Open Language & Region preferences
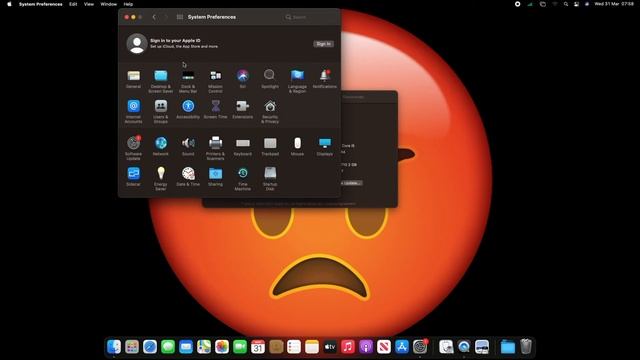 pos(297,81)
